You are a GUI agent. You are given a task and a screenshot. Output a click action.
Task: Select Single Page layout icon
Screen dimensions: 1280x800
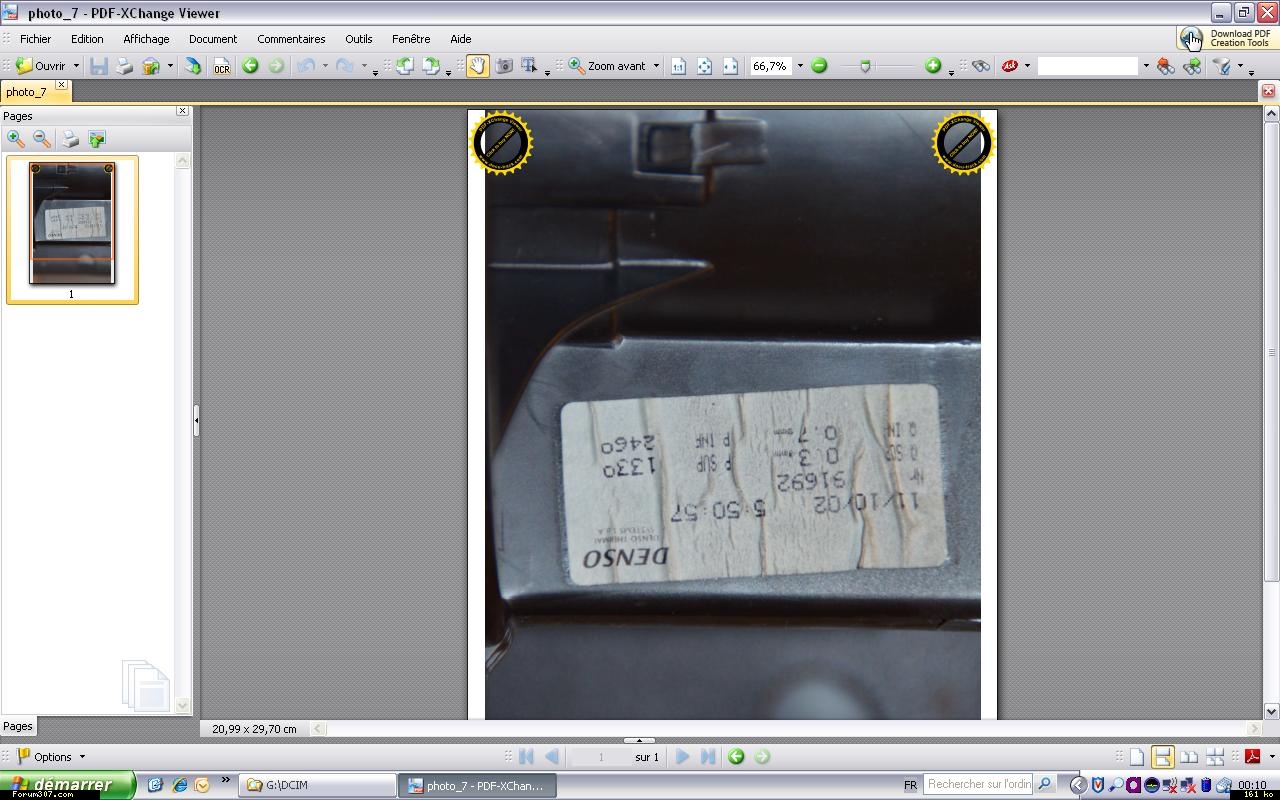point(1136,757)
